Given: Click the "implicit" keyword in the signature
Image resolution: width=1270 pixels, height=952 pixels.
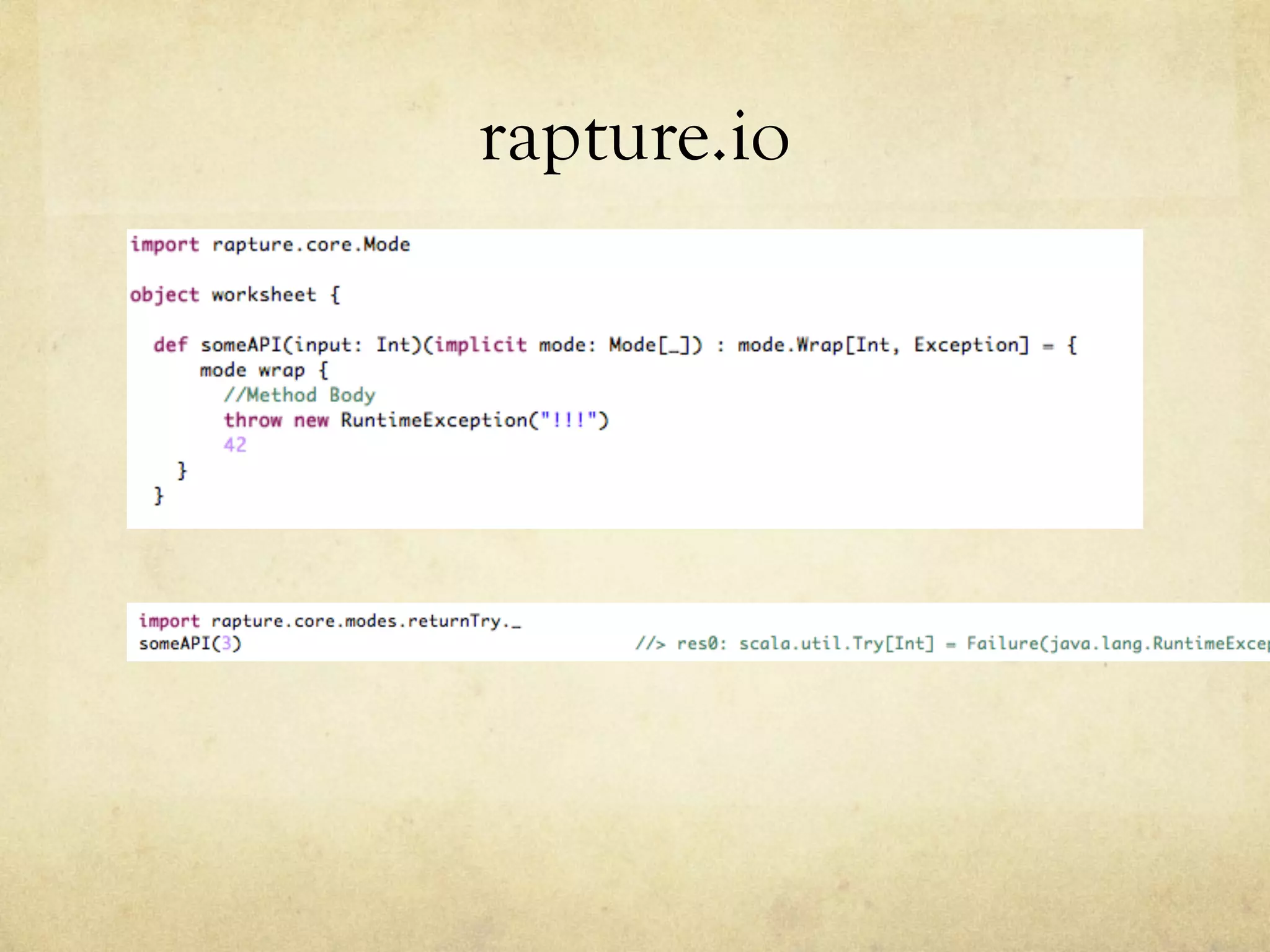Looking at the screenshot, I should (481, 345).
